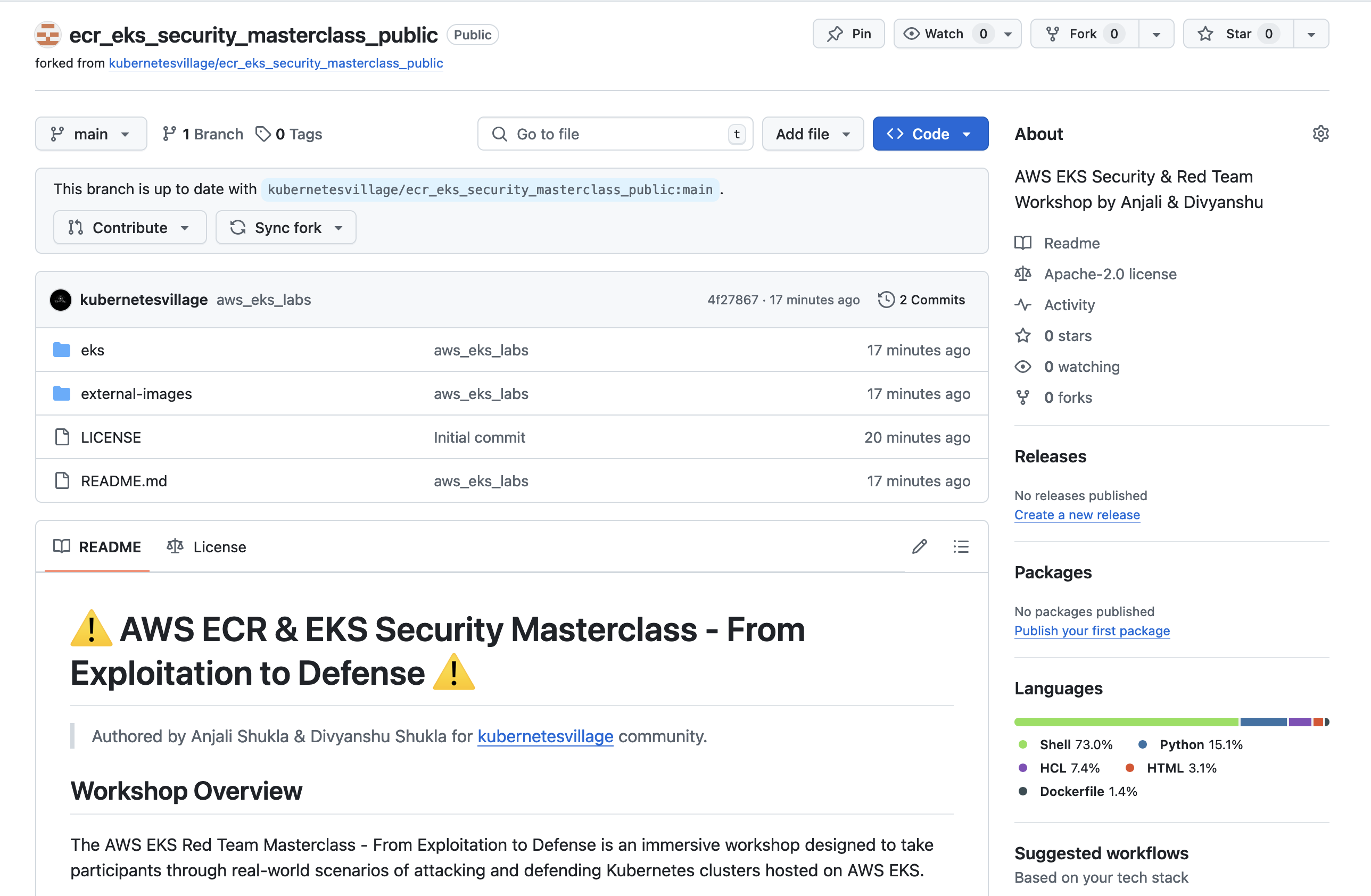The image size is (1371, 896).
Task: View the 2 Commits history
Action: click(922, 300)
